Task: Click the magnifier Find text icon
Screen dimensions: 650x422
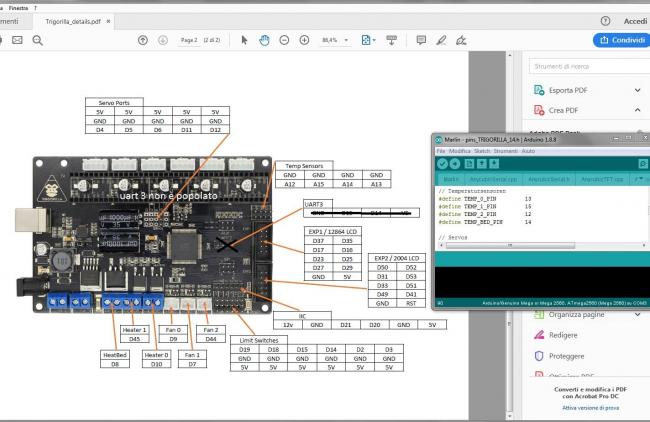Action: (38, 39)
